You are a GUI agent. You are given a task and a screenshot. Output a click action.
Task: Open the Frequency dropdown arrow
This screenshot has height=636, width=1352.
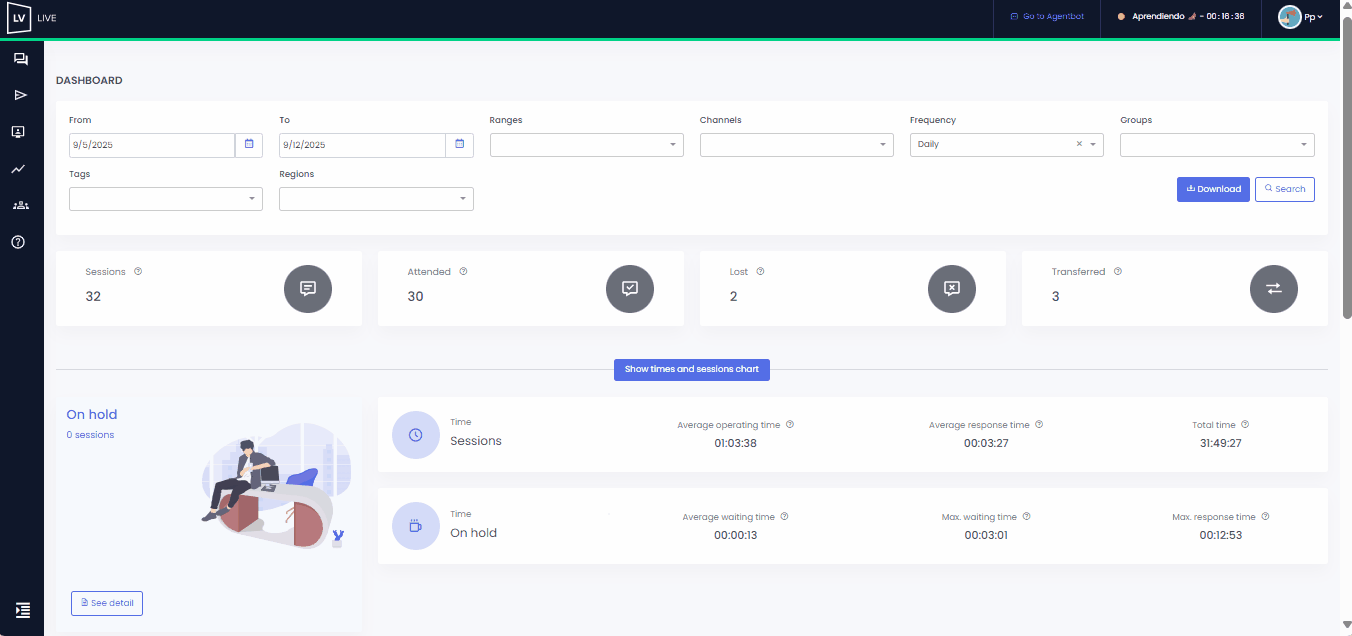1094,145
